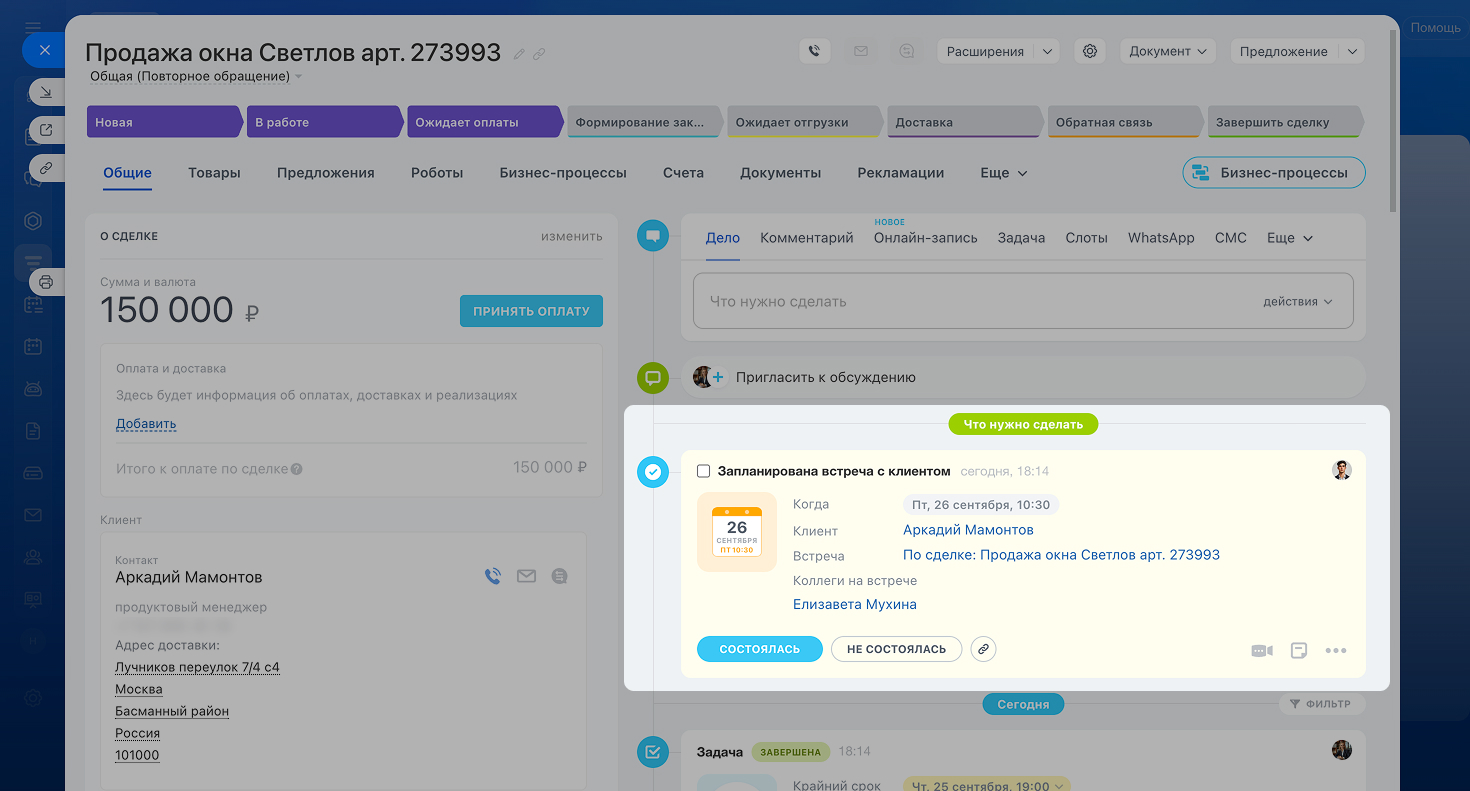The width and height of the screenshot is (1470, 791).
Task: Copy the meeting link using the chain icon
Action: click(983, 649)
